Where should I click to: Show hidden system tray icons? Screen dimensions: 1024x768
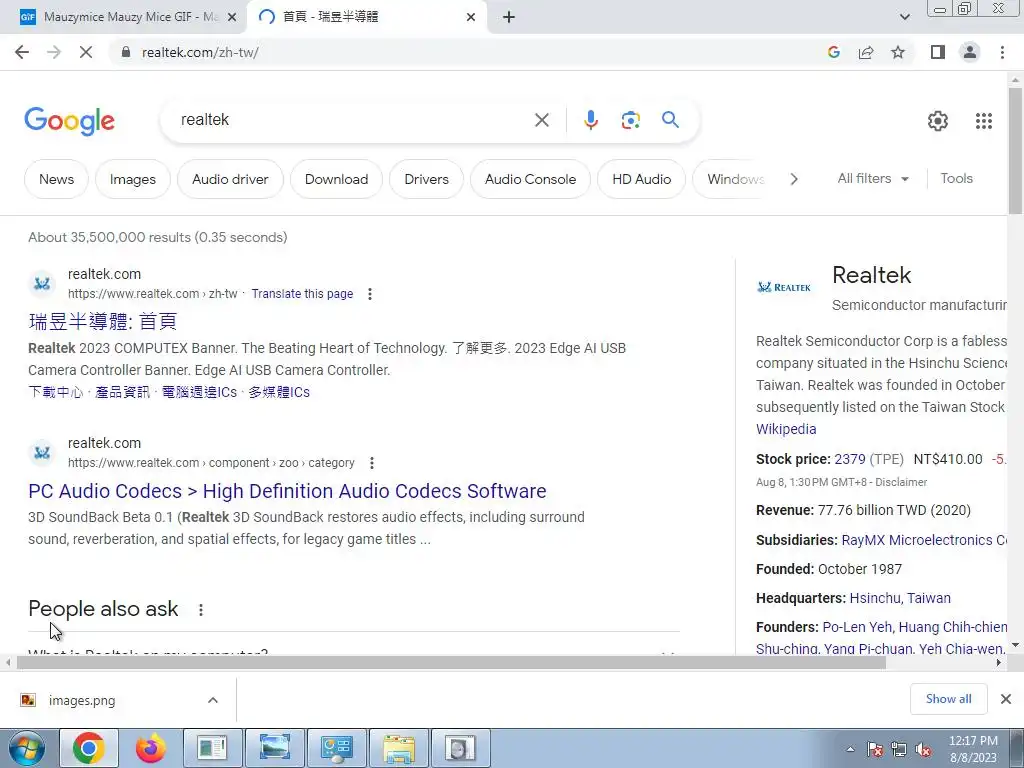click(850, 750)
